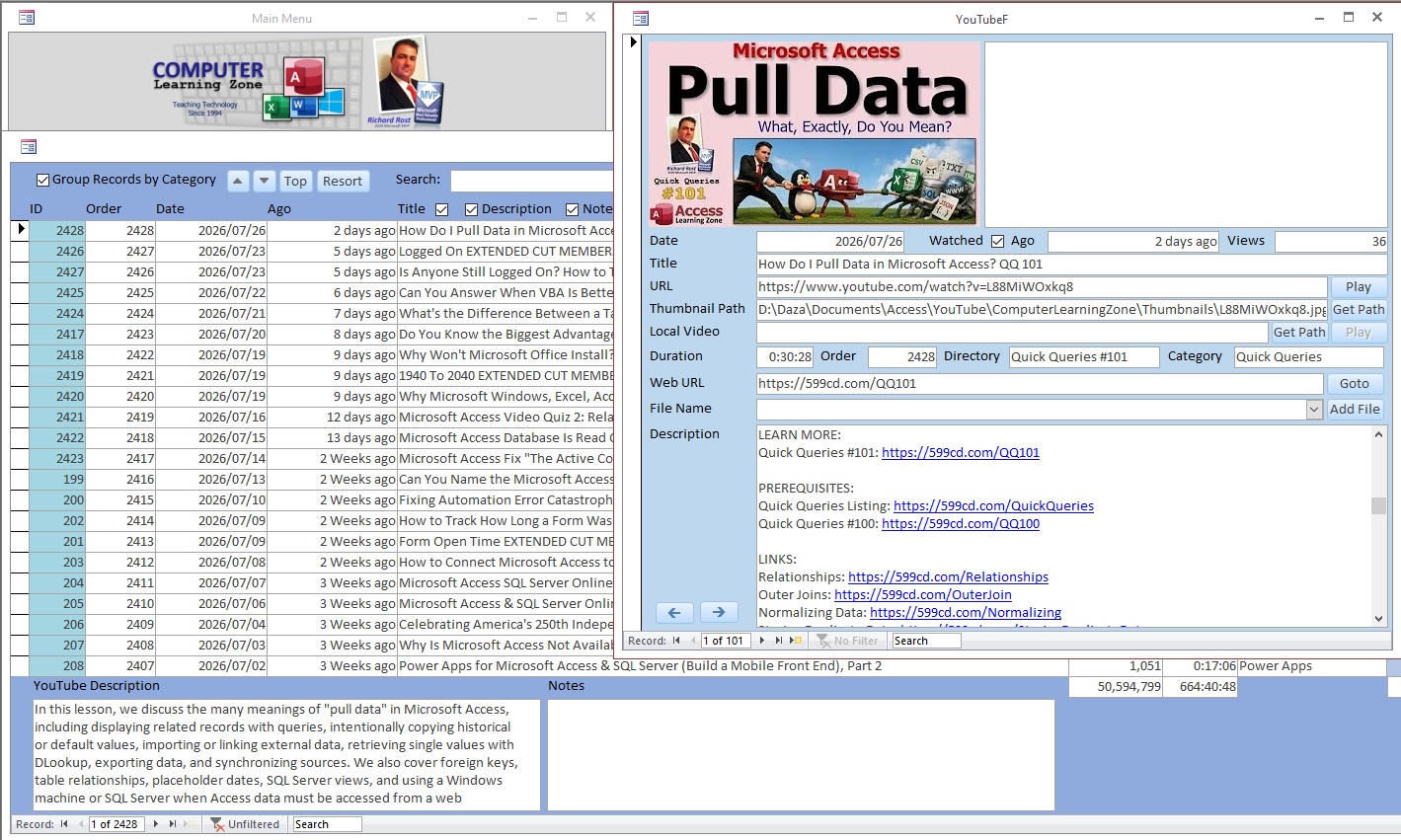This screenshot has height=840, width=1401.
Task: Click the Category field showing Quick Queries
Action: tap(1308, 357)
